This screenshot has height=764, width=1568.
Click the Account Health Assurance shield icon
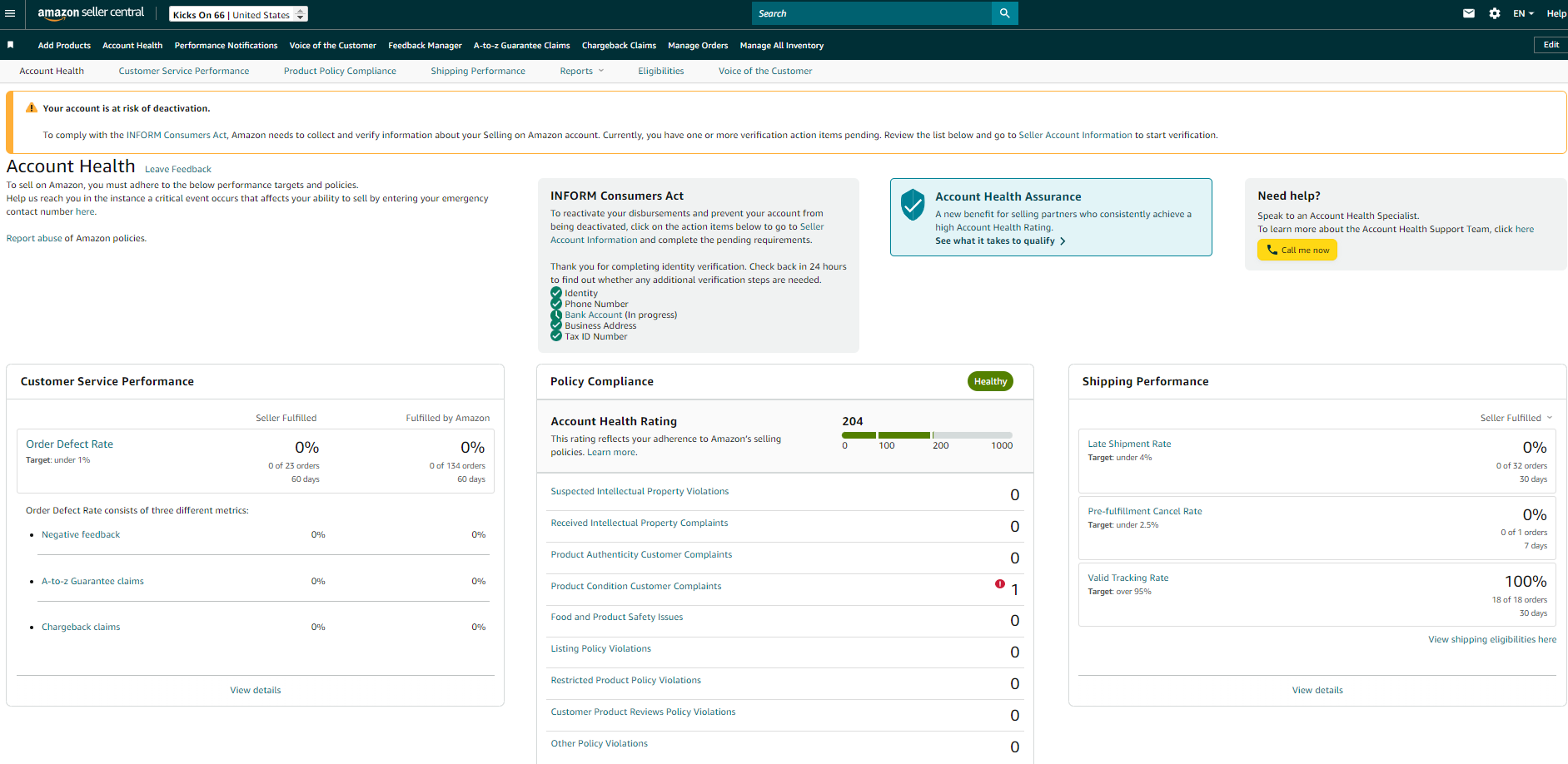(913, 205)
